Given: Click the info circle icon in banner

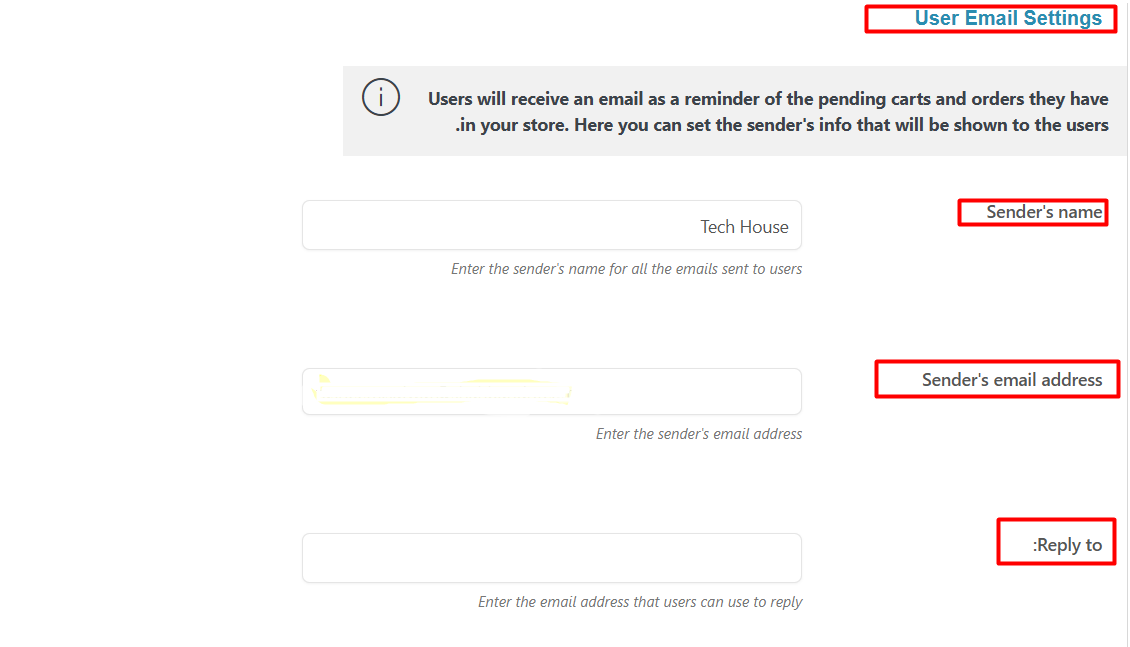Looking at the screenshot, I should pyautogui.click(x=381, y=98).
